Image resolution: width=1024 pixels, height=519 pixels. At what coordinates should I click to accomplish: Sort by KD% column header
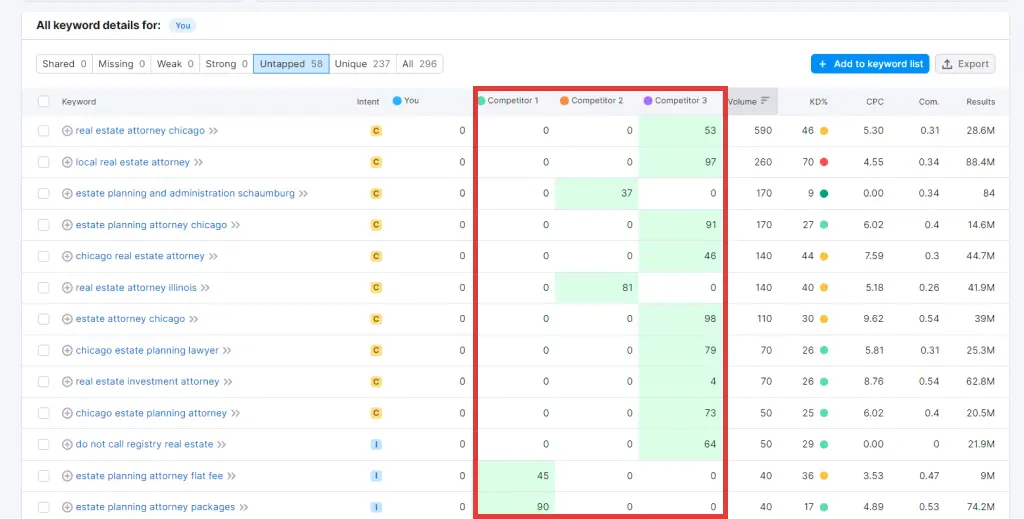[817, 101]
